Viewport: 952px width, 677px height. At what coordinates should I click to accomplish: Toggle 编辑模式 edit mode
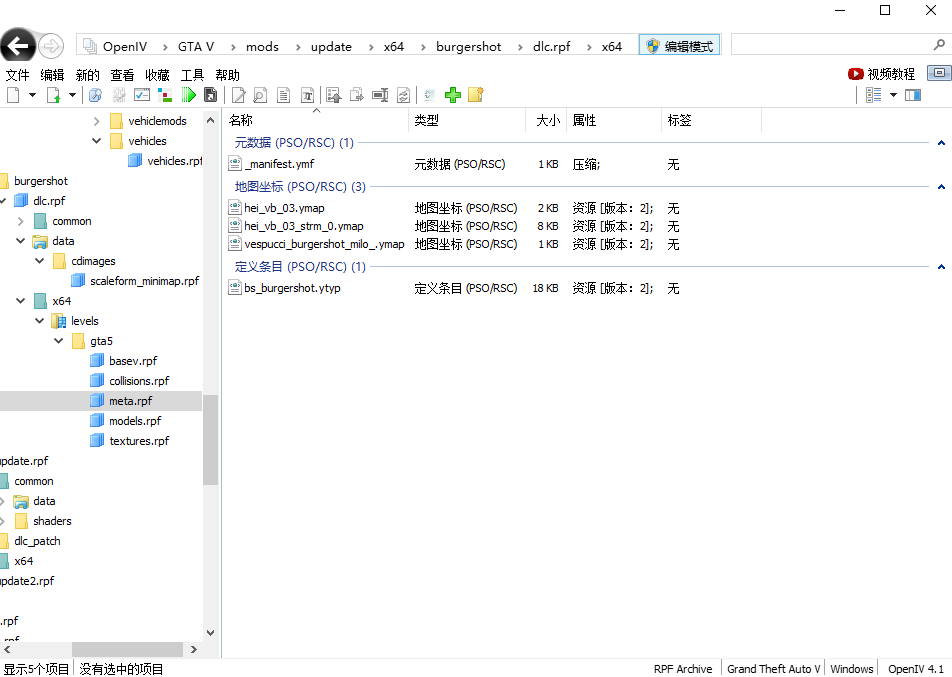(679, 46)
